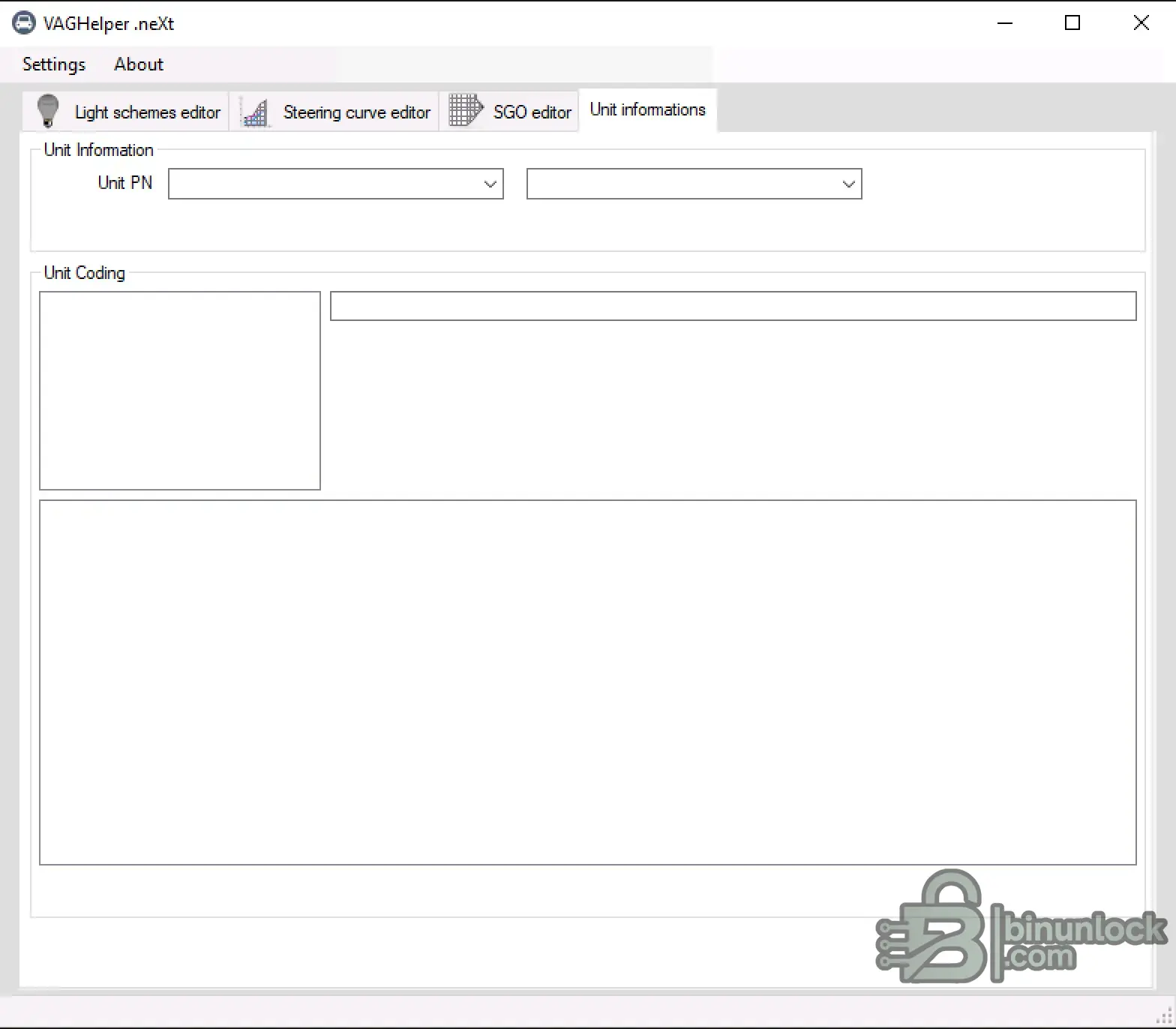Maximize the VAGHelper window
The height and width of the screenshot is (1029, 1176).
tap(1072, 23)
